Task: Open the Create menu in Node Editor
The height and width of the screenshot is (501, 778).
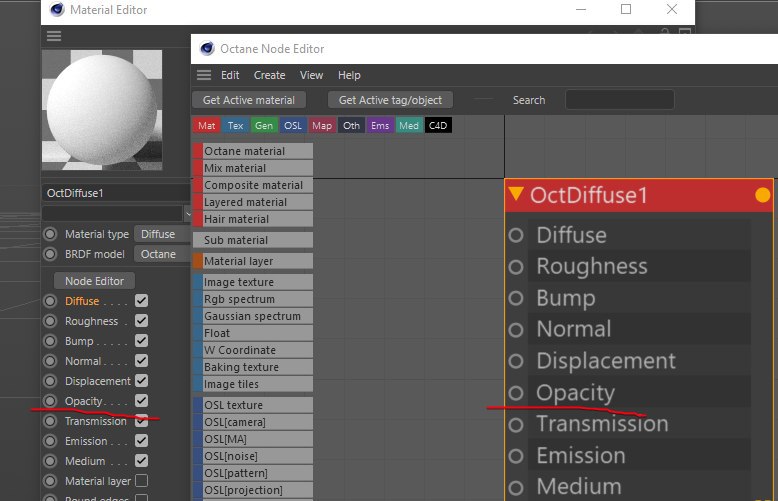Action: 269,75
